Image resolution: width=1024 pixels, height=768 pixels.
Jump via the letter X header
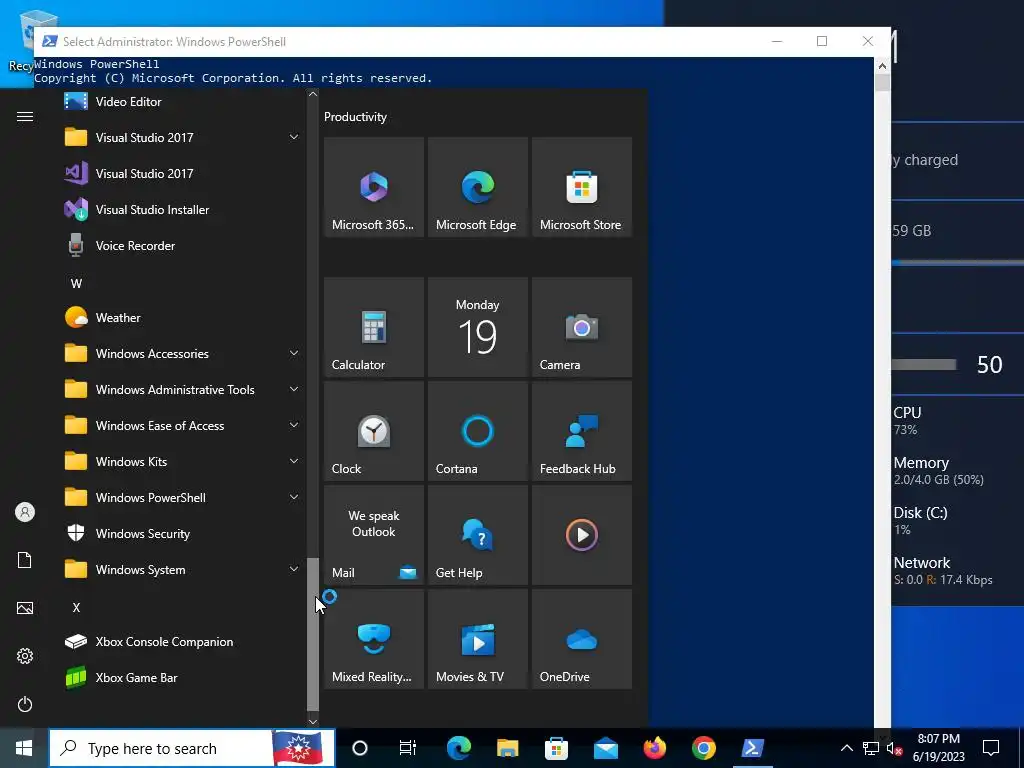pyautogui.click(x=76, y=607)
